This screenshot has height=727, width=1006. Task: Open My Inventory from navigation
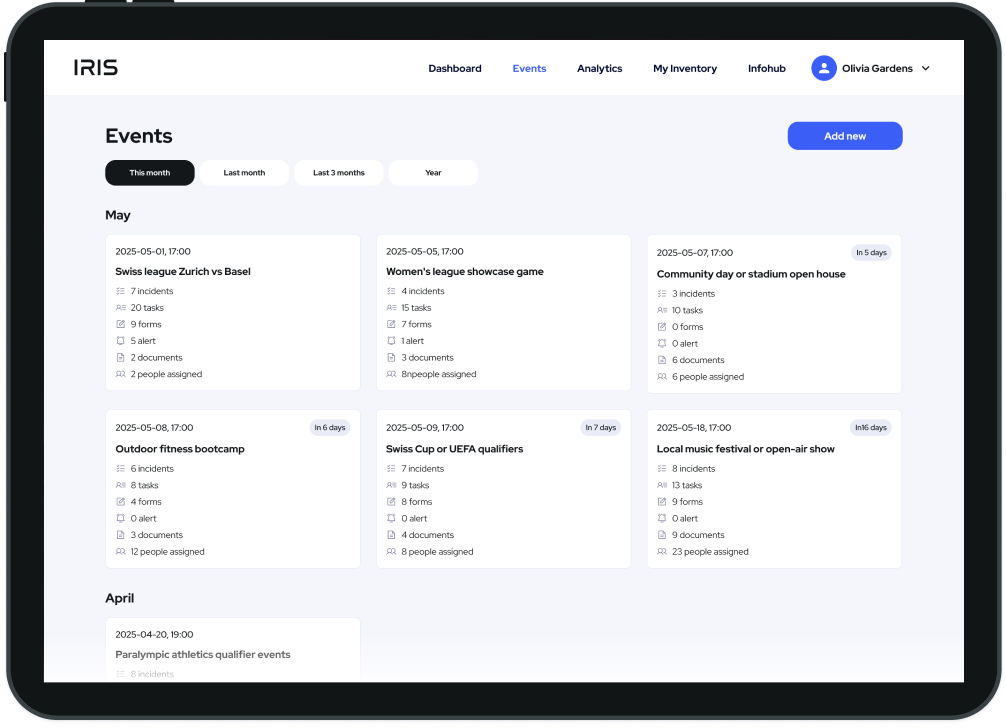[x=685, y=69]
